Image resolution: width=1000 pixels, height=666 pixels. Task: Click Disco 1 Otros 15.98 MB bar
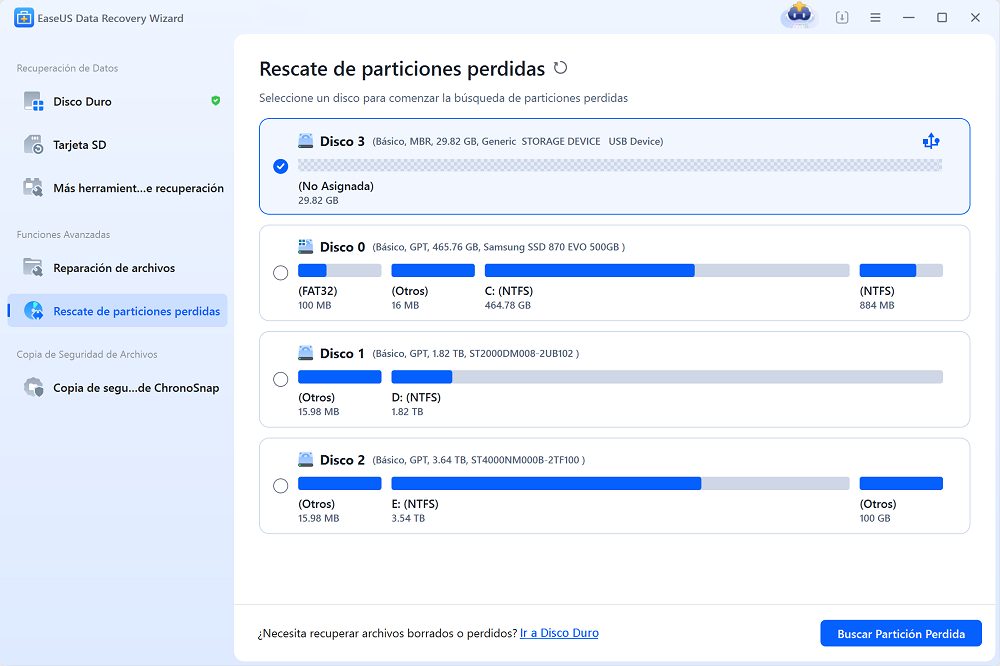[340, 377]
